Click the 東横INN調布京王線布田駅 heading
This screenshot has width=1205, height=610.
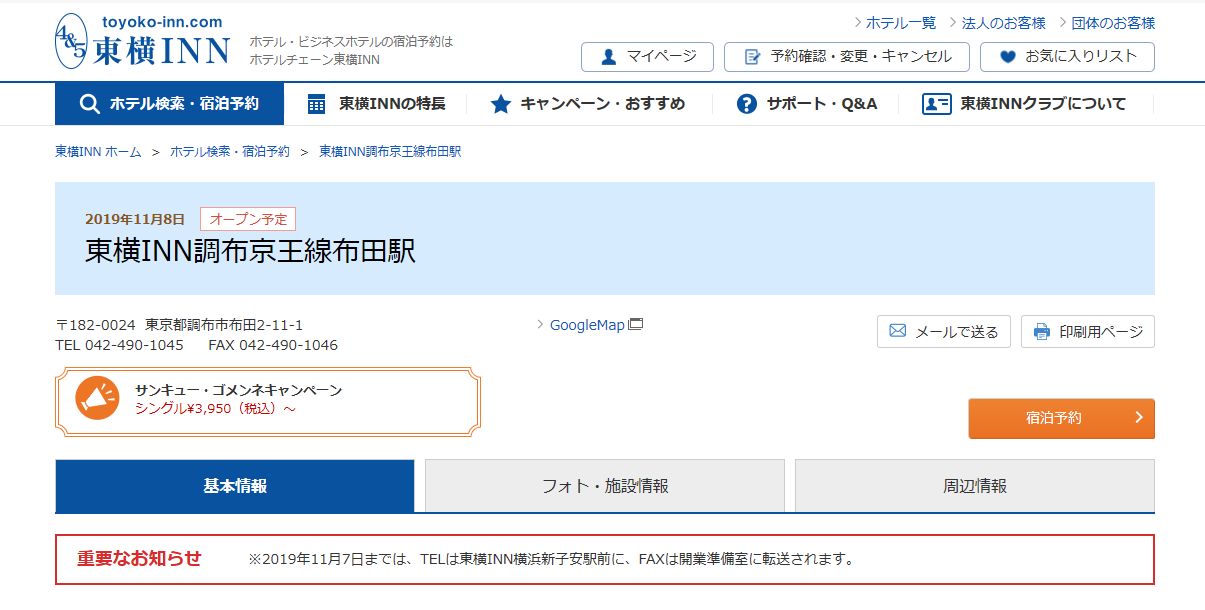pyautogui.click(x=250, y=251)
